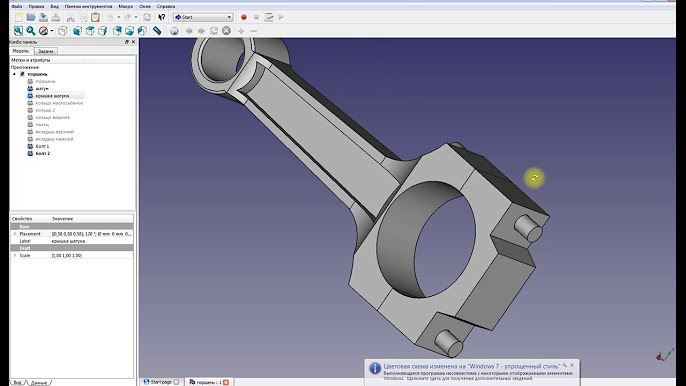Start macro recording with red circle

244,17
